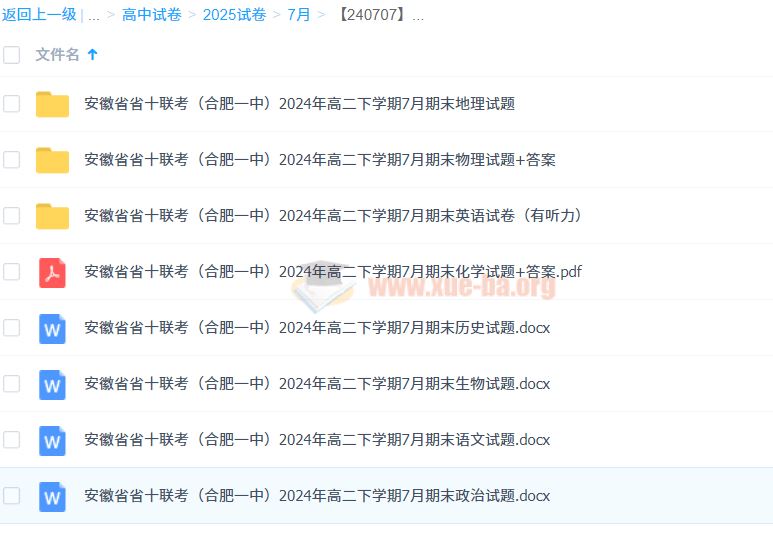Open the 期末英语试卷（有听力）folder name
This screenshot has height=541, width=773.
[x=334, y=216]
